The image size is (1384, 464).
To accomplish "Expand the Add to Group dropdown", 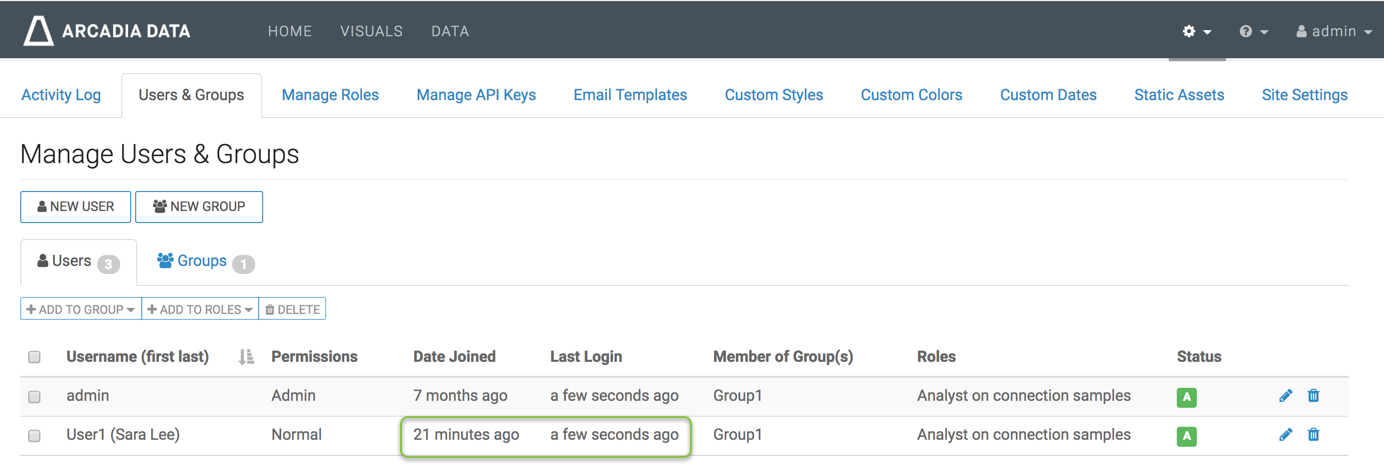I will (81, 310).
